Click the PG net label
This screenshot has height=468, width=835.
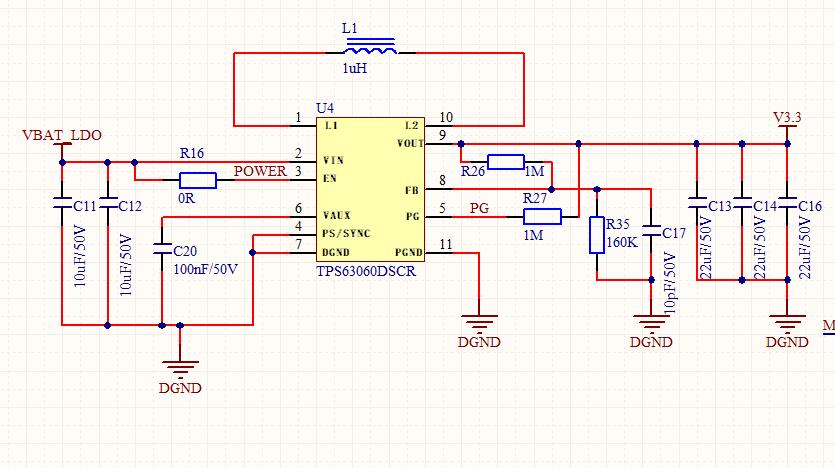(x=479, y=208)
